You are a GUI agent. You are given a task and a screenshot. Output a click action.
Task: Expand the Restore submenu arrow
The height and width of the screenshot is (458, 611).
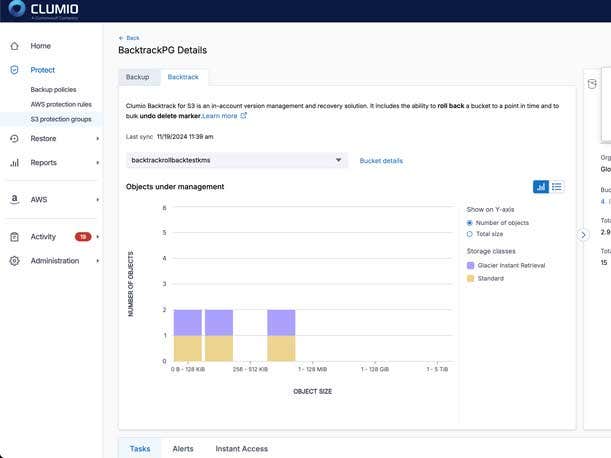pos(98,138)
